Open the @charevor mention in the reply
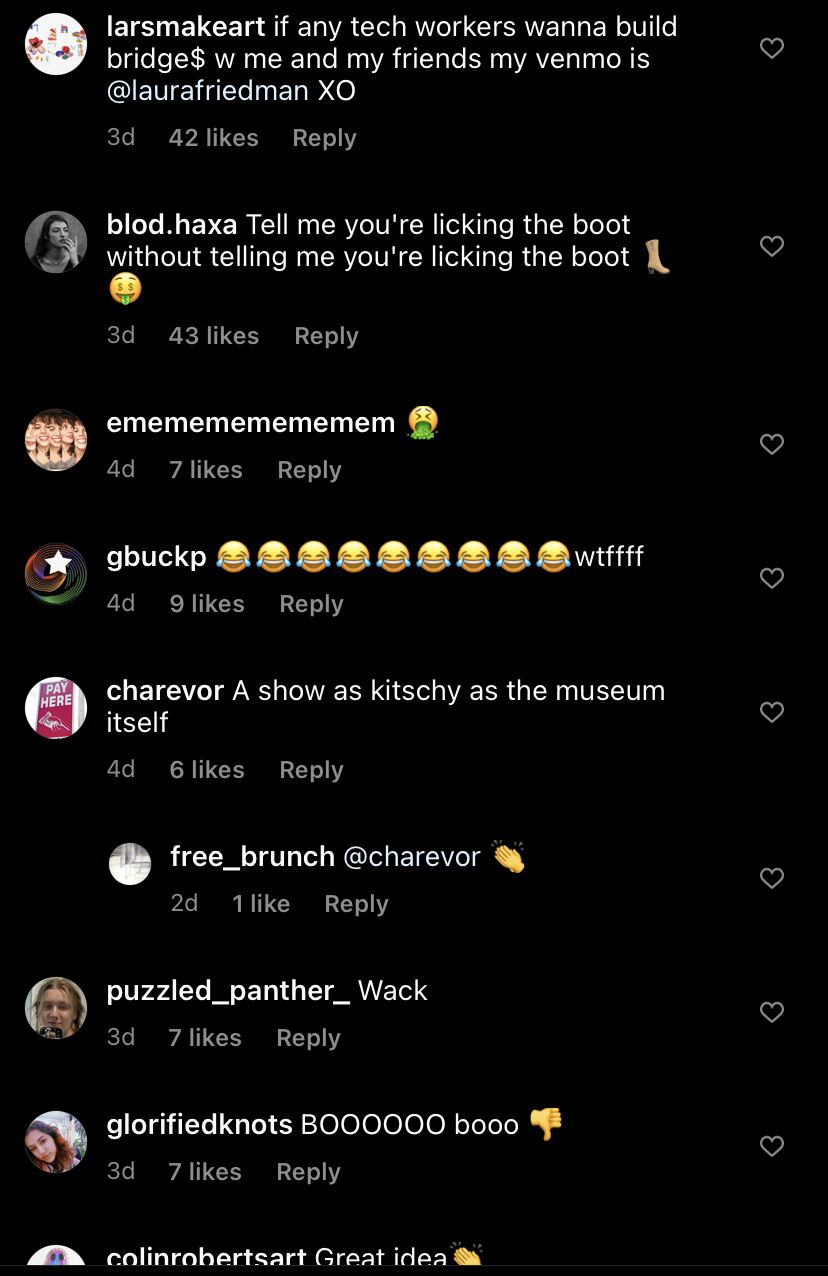This screenshot has height=1276, width=828. click(x=412, y=857)
